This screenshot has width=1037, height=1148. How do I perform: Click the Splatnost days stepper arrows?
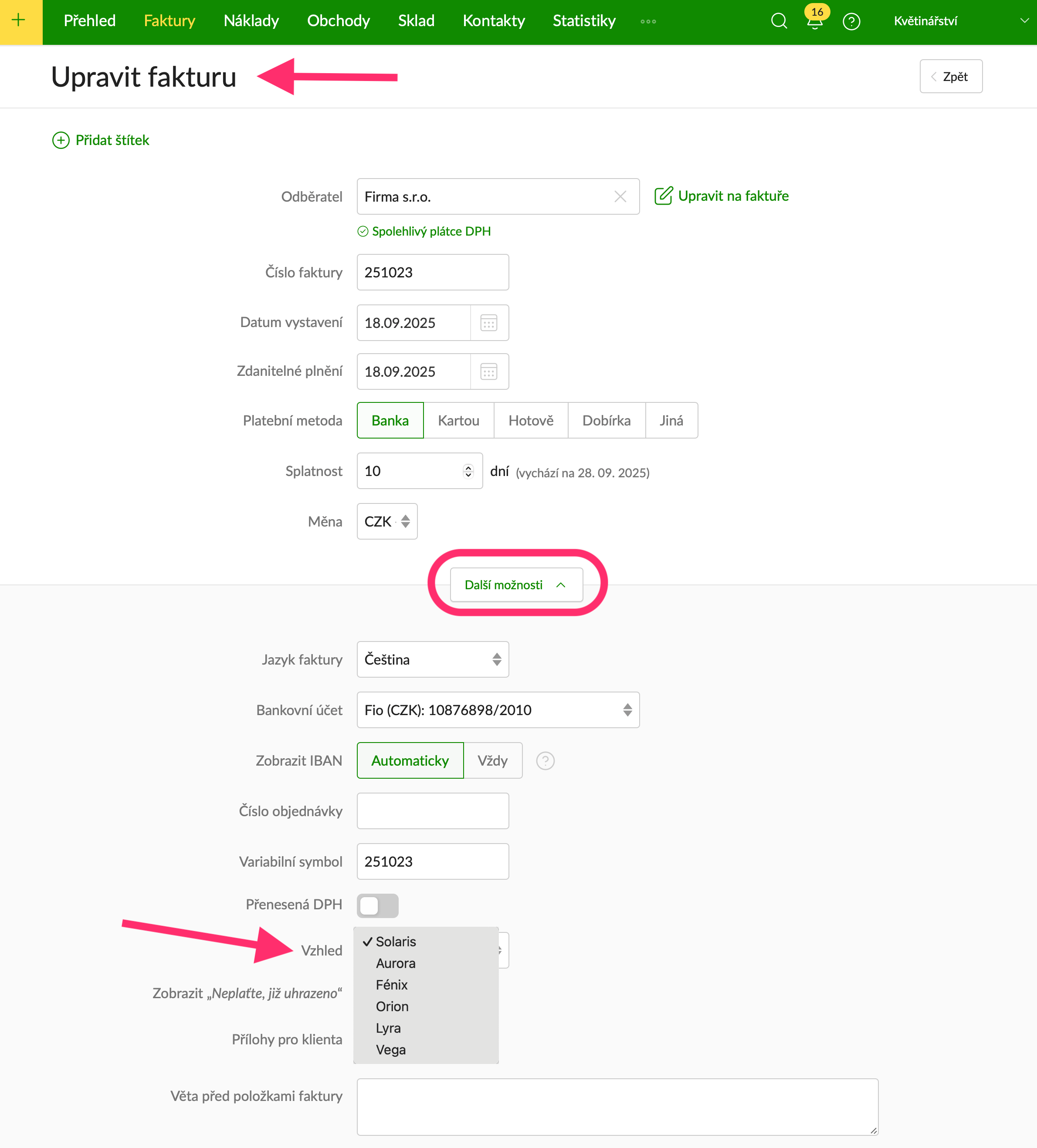pos(468,471)
